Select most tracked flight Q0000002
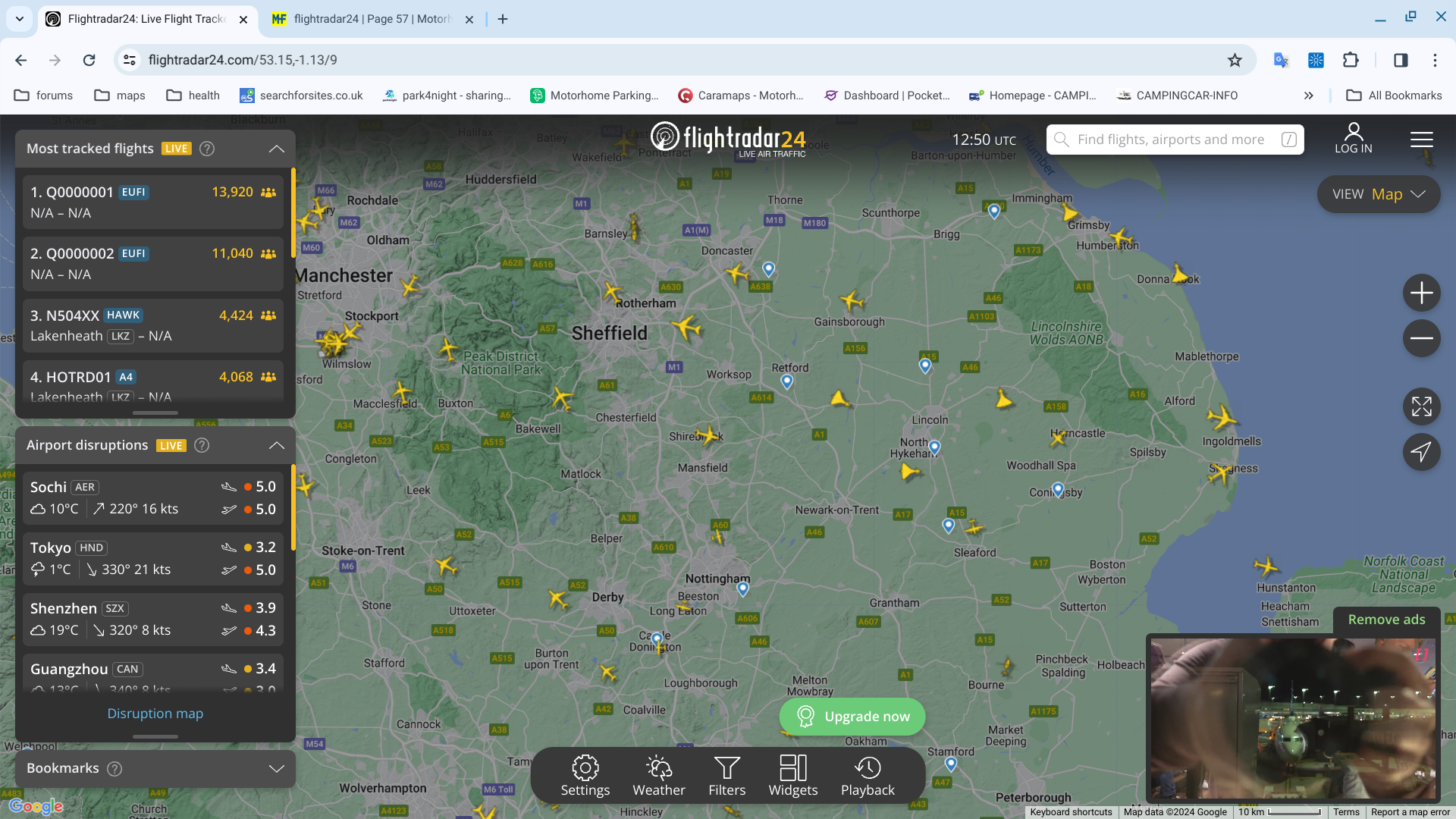1456x819 pixels. point(152,264)
